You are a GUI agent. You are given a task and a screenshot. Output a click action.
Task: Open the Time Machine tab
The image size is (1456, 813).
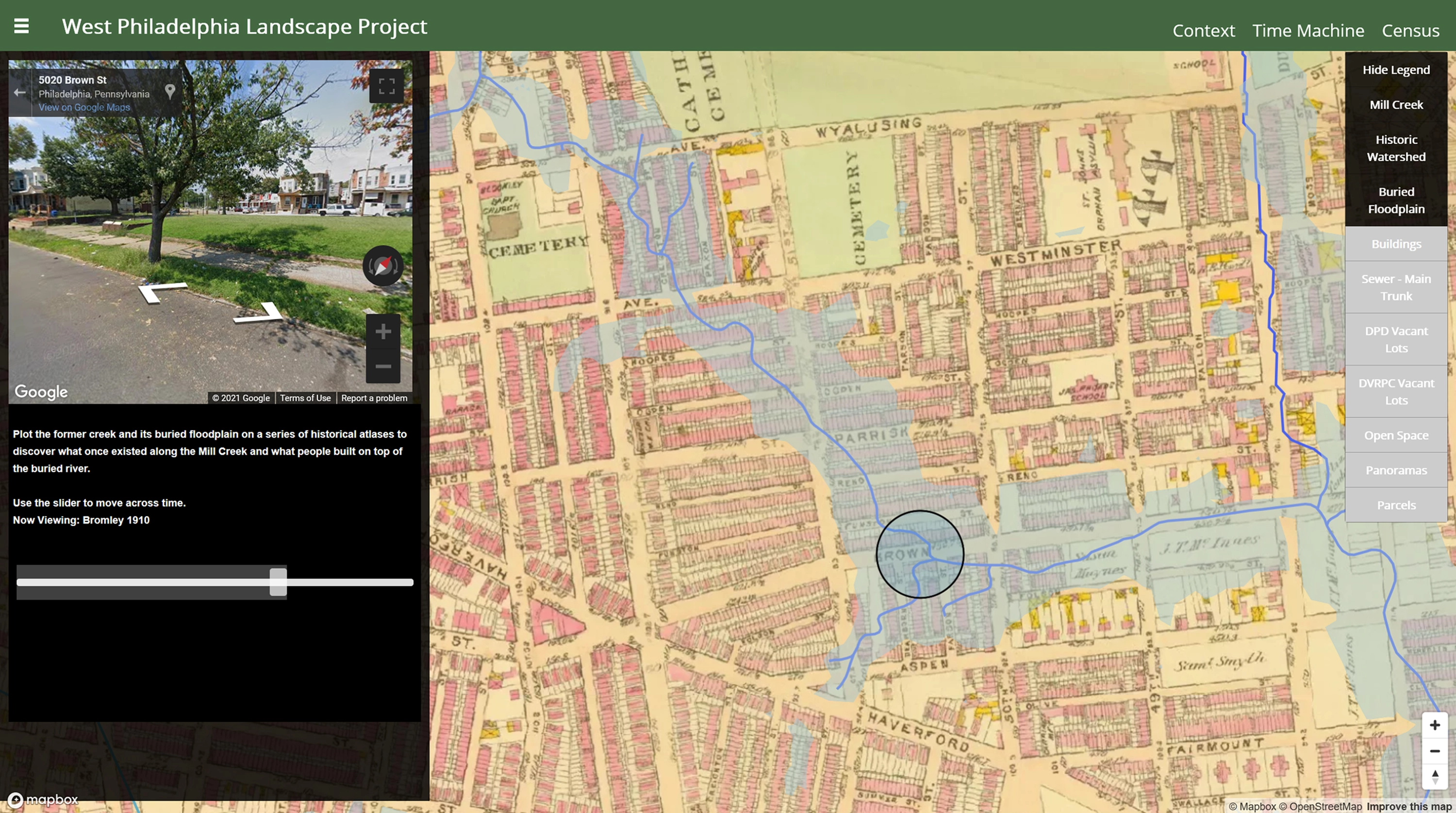[x=1307, y=31]
